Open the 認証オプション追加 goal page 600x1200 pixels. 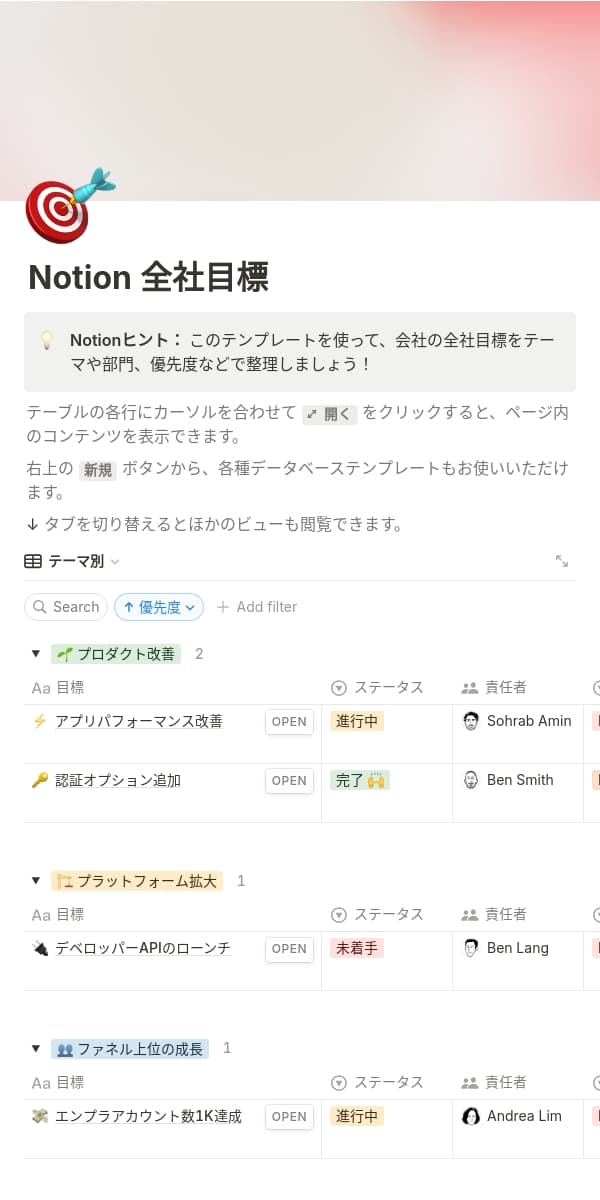(x=118, y=780)
